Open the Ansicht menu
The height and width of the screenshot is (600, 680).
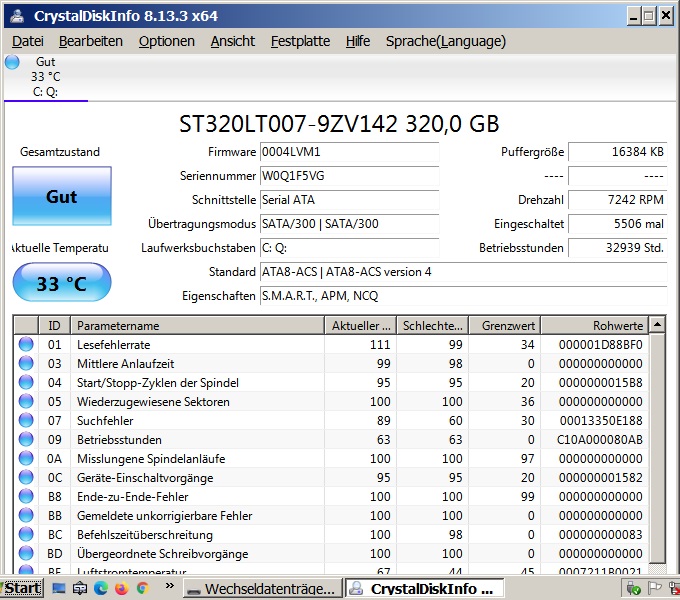tap(233, 41)
